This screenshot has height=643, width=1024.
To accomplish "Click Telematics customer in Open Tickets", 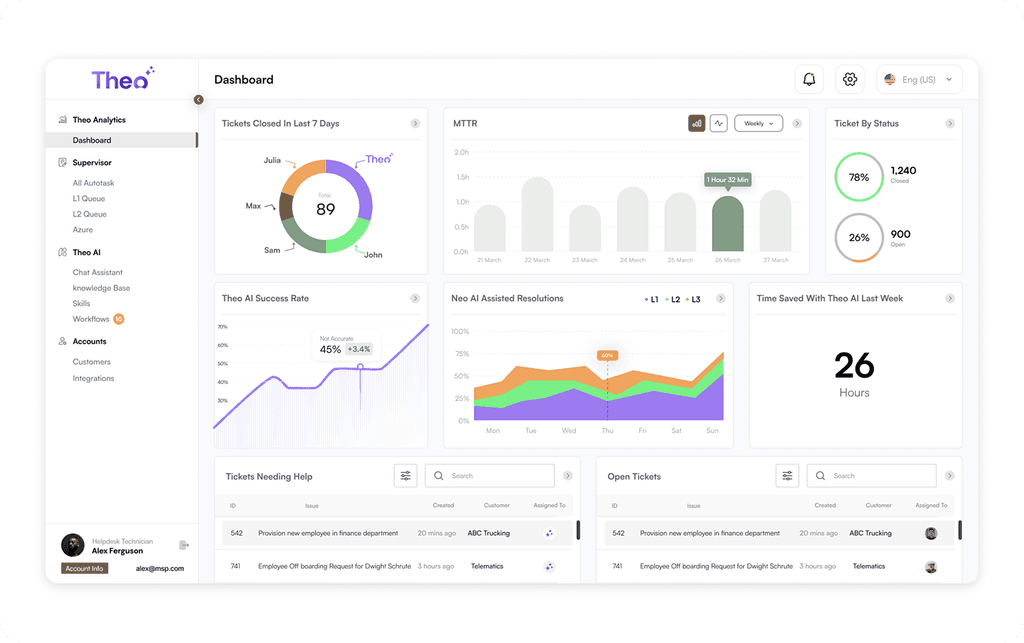I will tap(869, 567).
